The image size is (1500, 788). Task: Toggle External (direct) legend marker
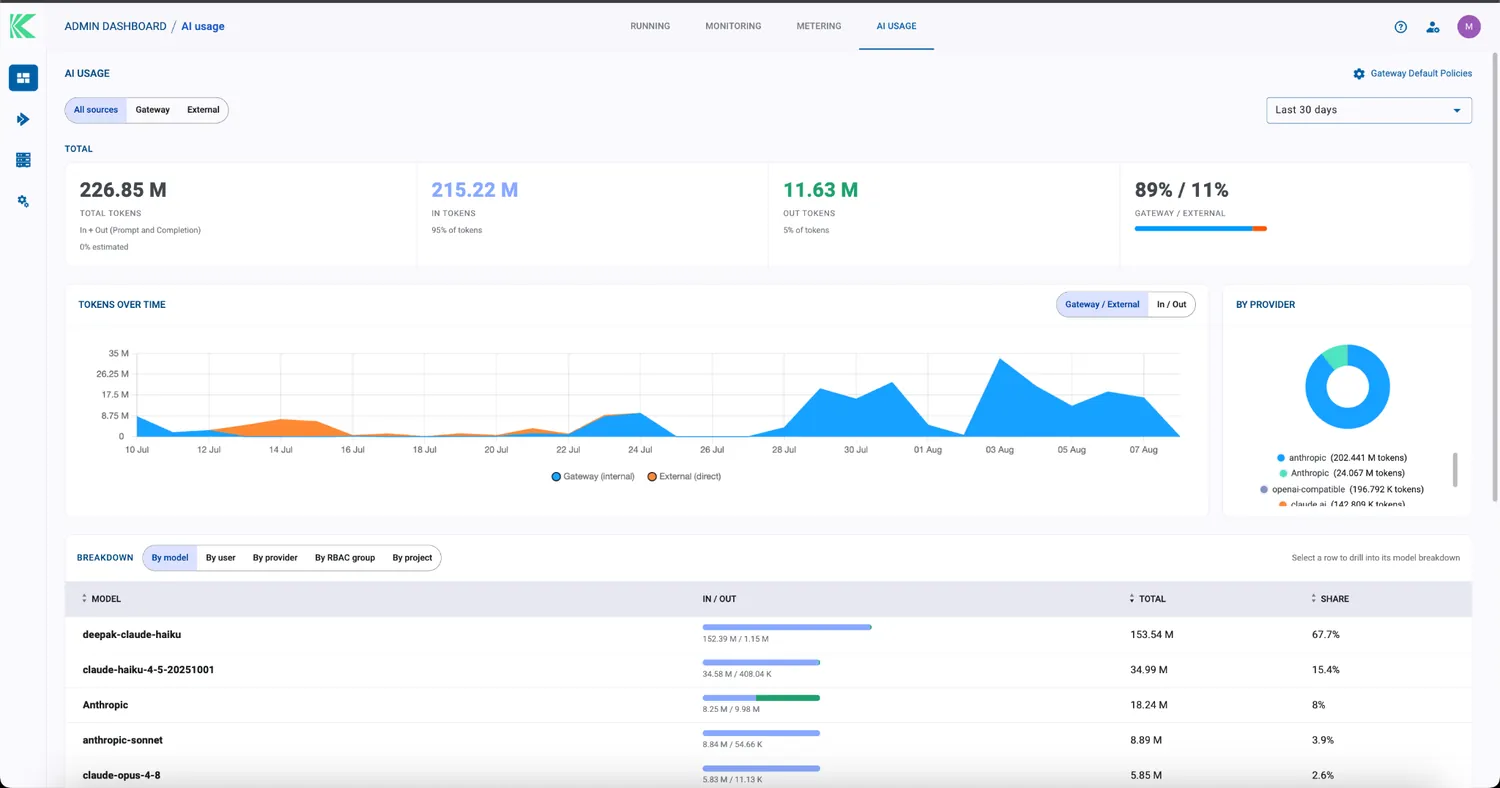pos(652,477)
